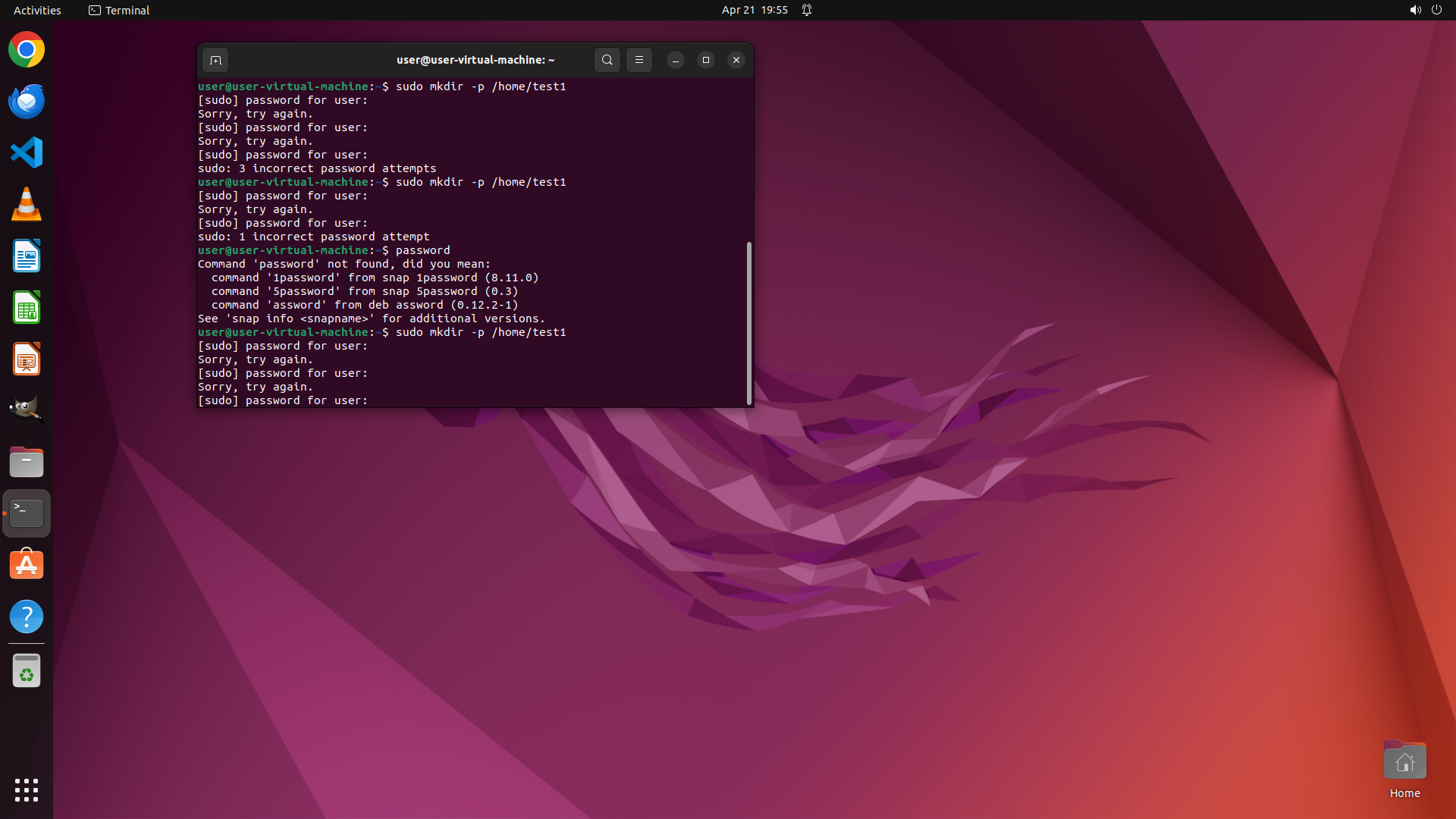
Task: Click the terminal scrollbar
Action: [749, 323]
